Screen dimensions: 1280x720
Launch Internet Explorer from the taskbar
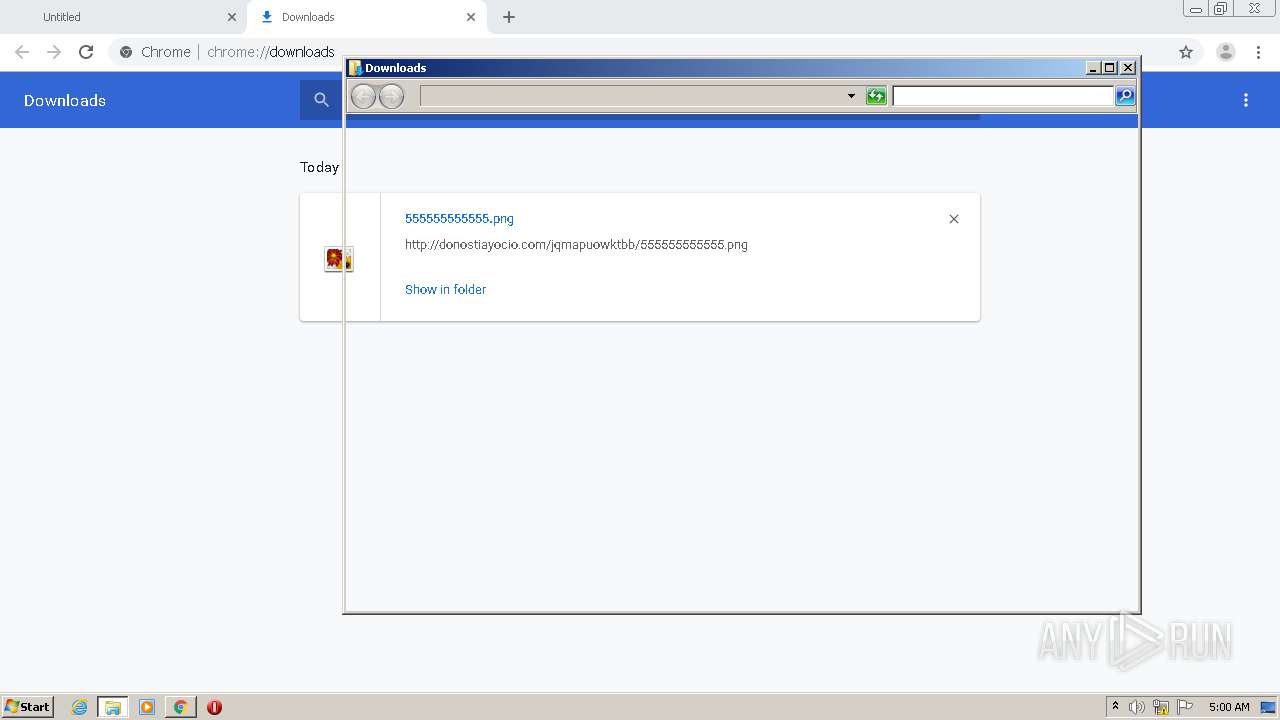(x=80, y=707)
